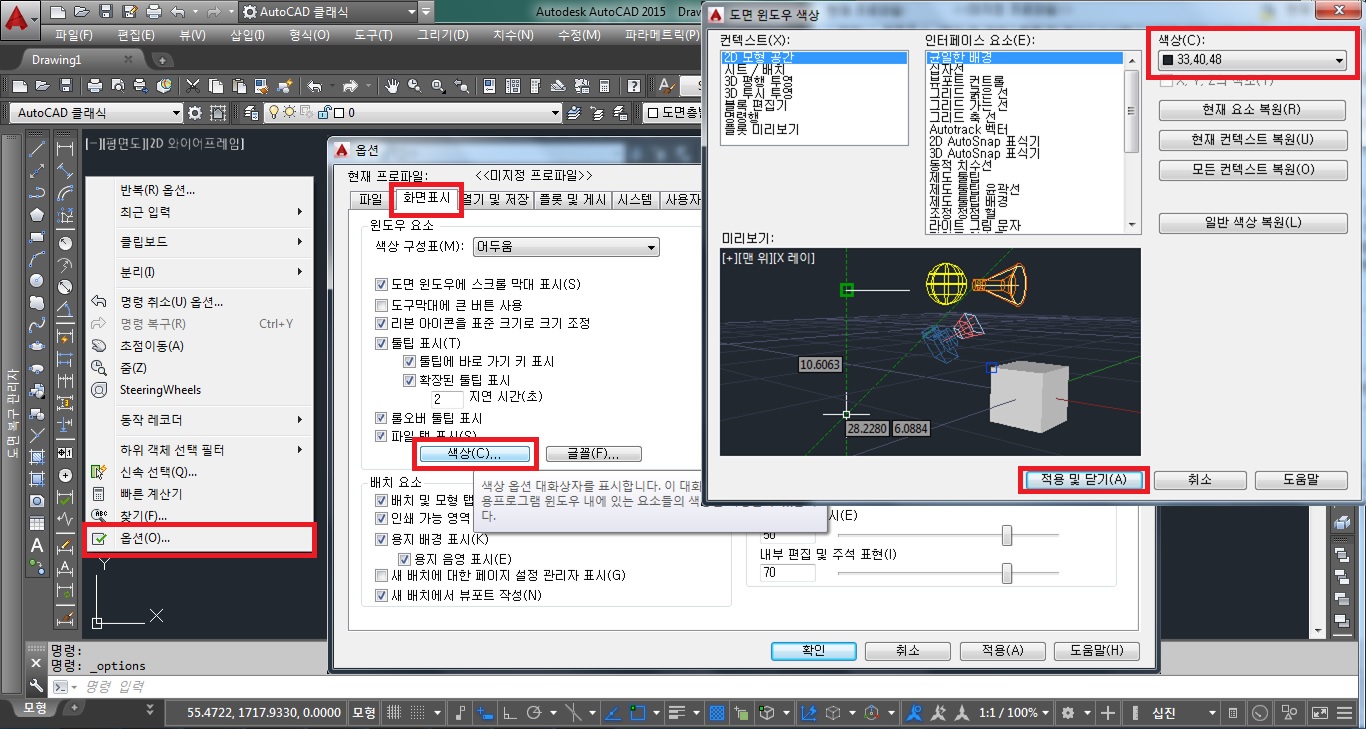Open 파일(F) menu in menu bar
The width and height of the screenshot is (1366, 729).
[x=74, y=35]
